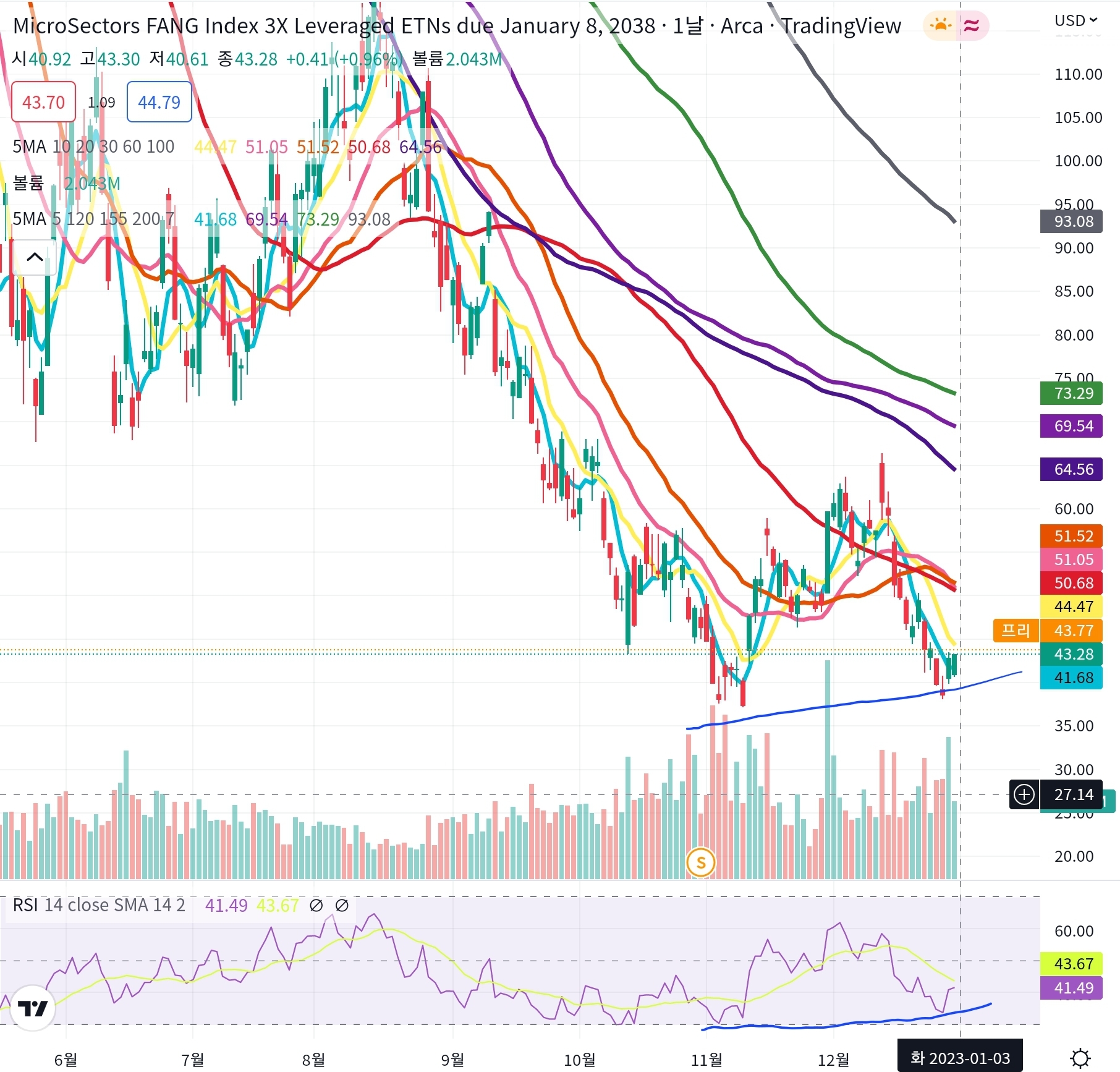Screen dimensions: 1120x1072
Task: Open the USD currency dropdown
Action: click(1075, 20)
